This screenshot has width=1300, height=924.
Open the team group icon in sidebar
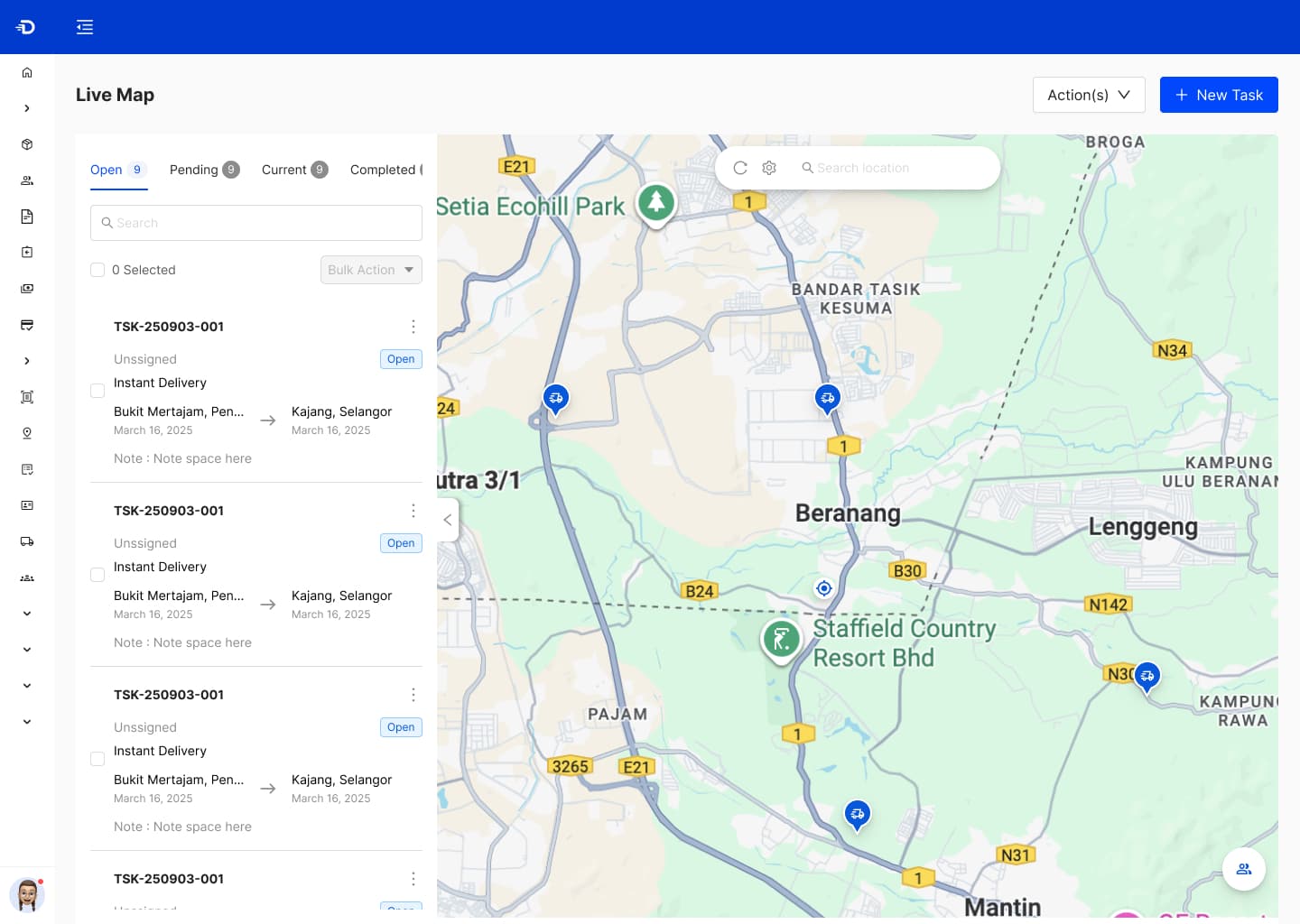27,577
